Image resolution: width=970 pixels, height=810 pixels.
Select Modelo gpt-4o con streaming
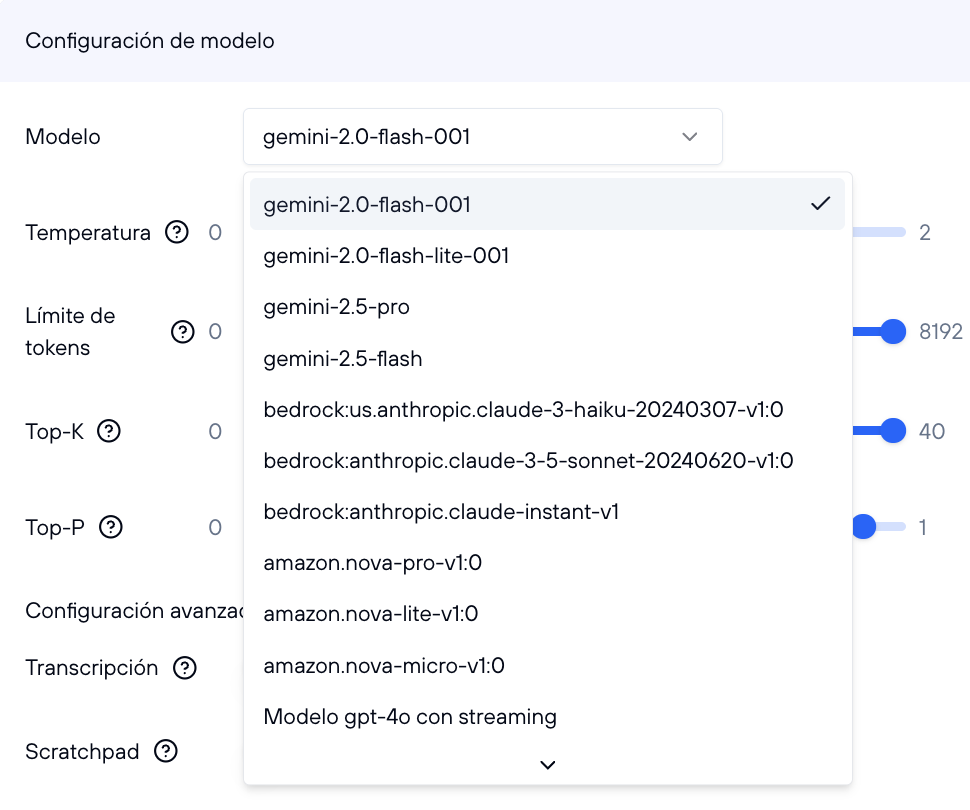pyautogui.click(x=409, y=717)
